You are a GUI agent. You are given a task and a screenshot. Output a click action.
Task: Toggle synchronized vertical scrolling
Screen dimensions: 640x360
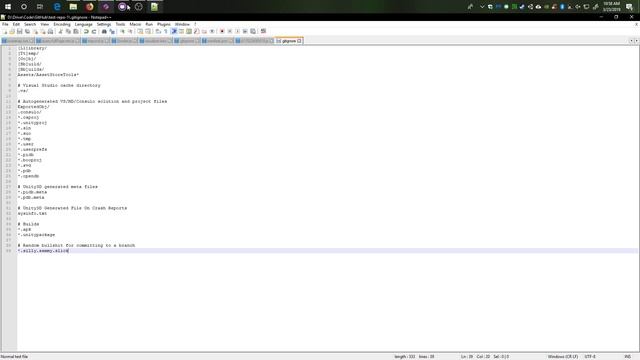(x=140, y=31)
